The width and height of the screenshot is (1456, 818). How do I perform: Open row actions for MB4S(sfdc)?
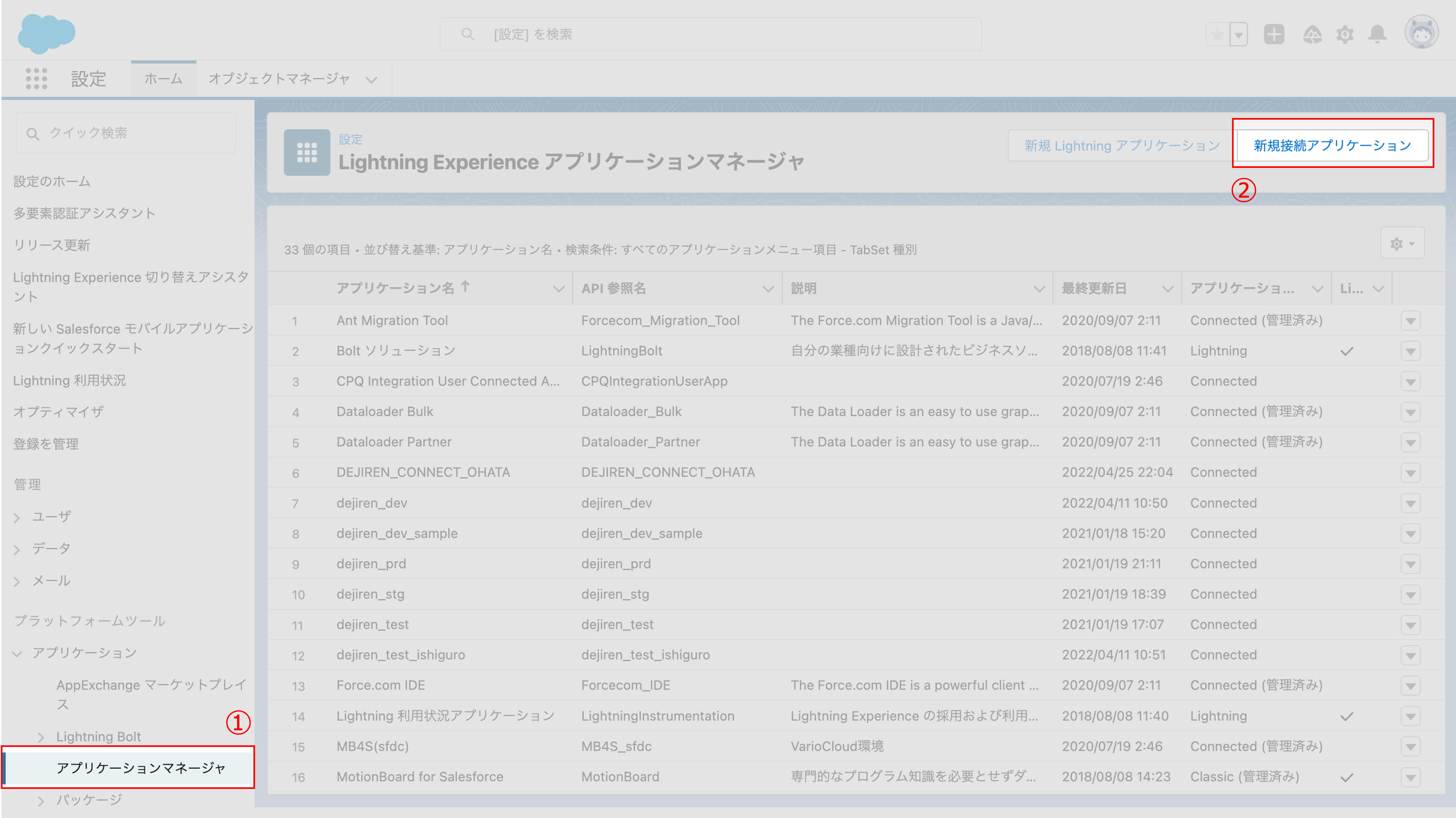1411,747
